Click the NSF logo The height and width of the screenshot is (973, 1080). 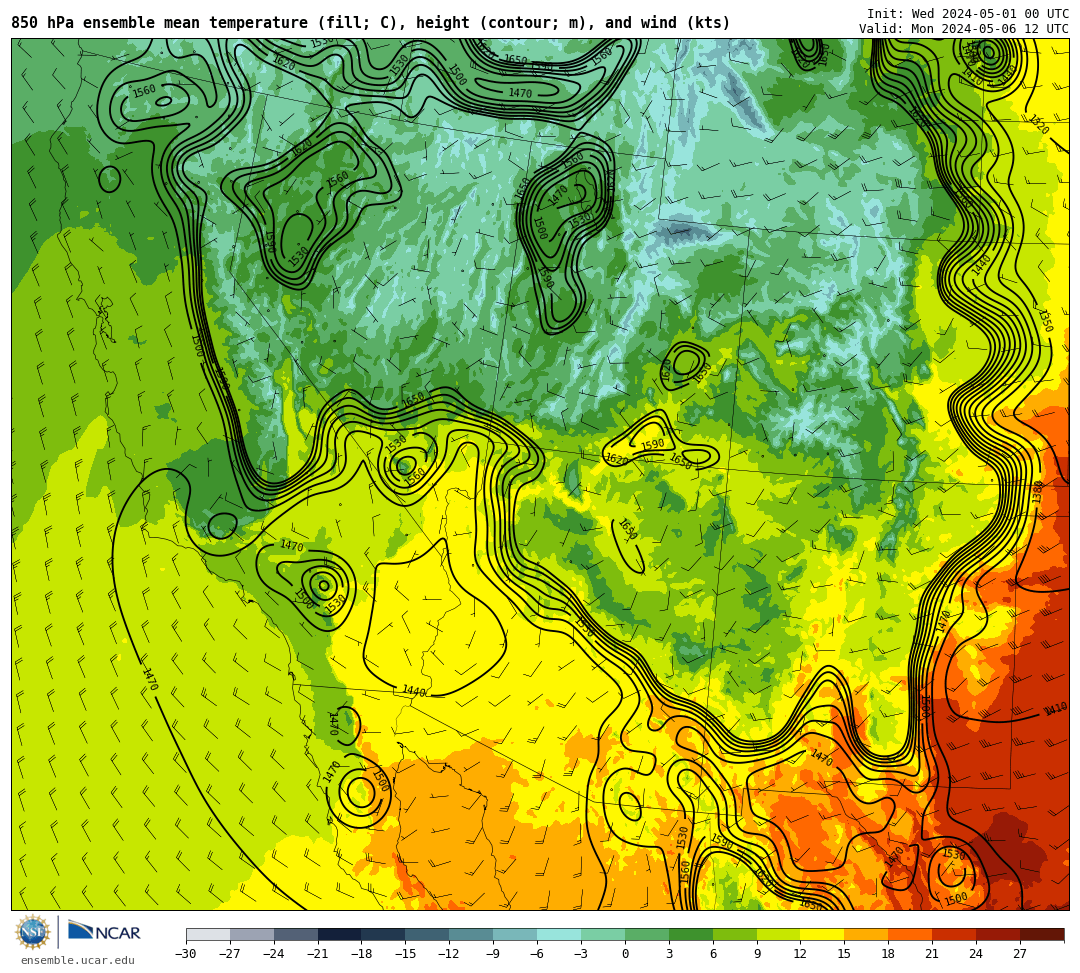pos(33,932)
